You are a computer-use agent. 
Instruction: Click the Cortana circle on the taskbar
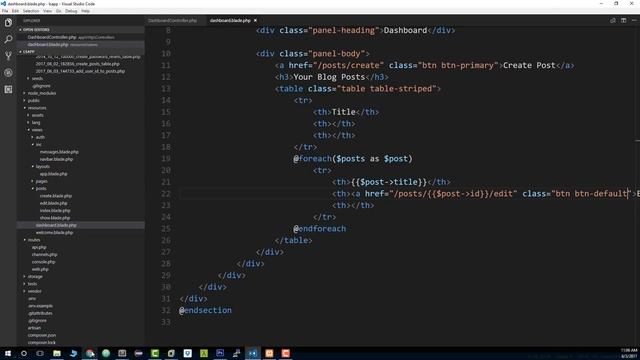[x=24, y=353]
